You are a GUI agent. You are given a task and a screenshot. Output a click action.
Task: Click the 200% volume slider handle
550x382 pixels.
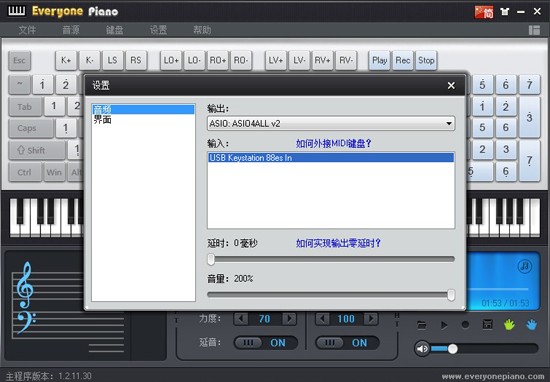tap(451, 295)
